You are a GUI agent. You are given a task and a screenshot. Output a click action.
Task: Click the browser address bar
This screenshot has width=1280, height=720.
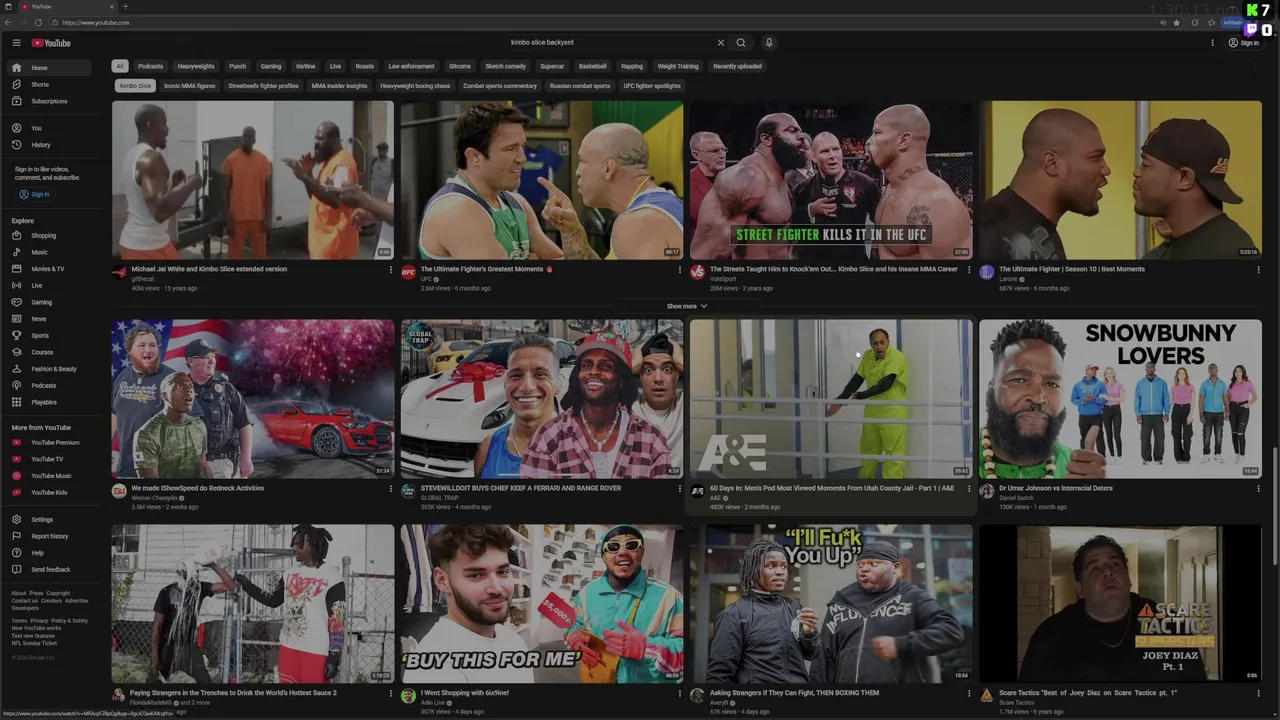(600, 22)
